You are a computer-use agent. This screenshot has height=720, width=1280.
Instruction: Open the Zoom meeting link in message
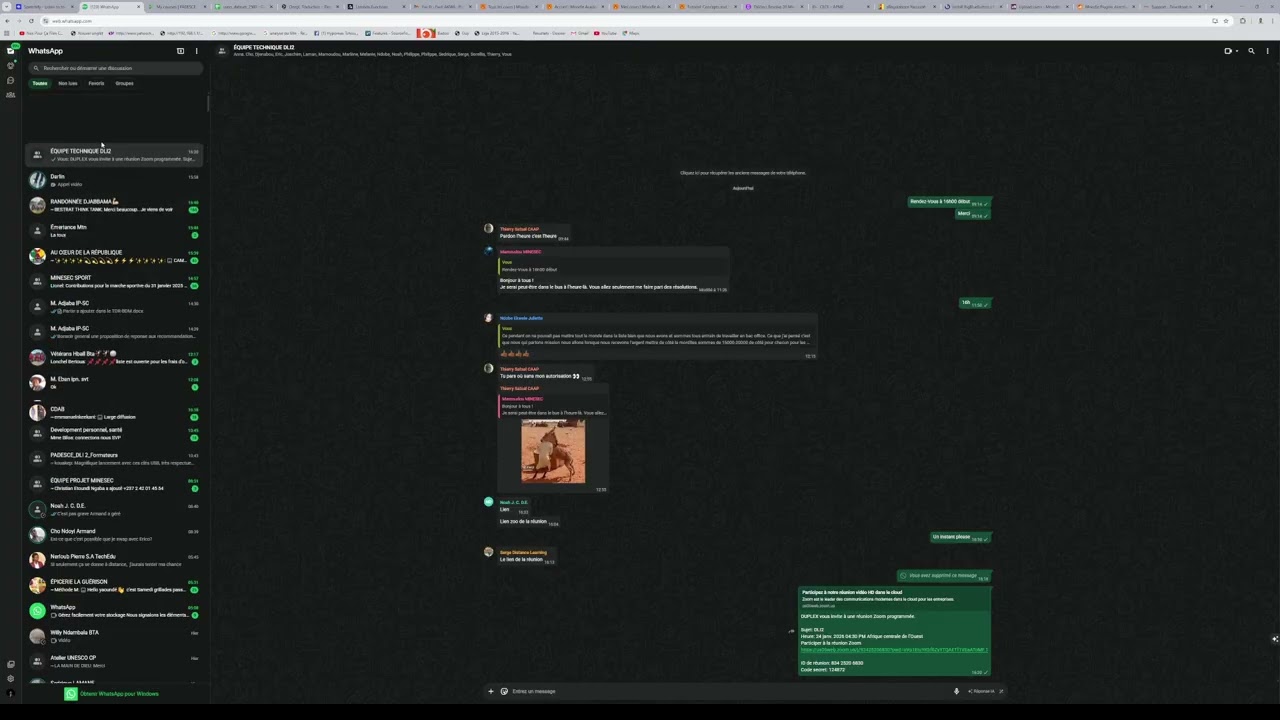coord(894,650)
